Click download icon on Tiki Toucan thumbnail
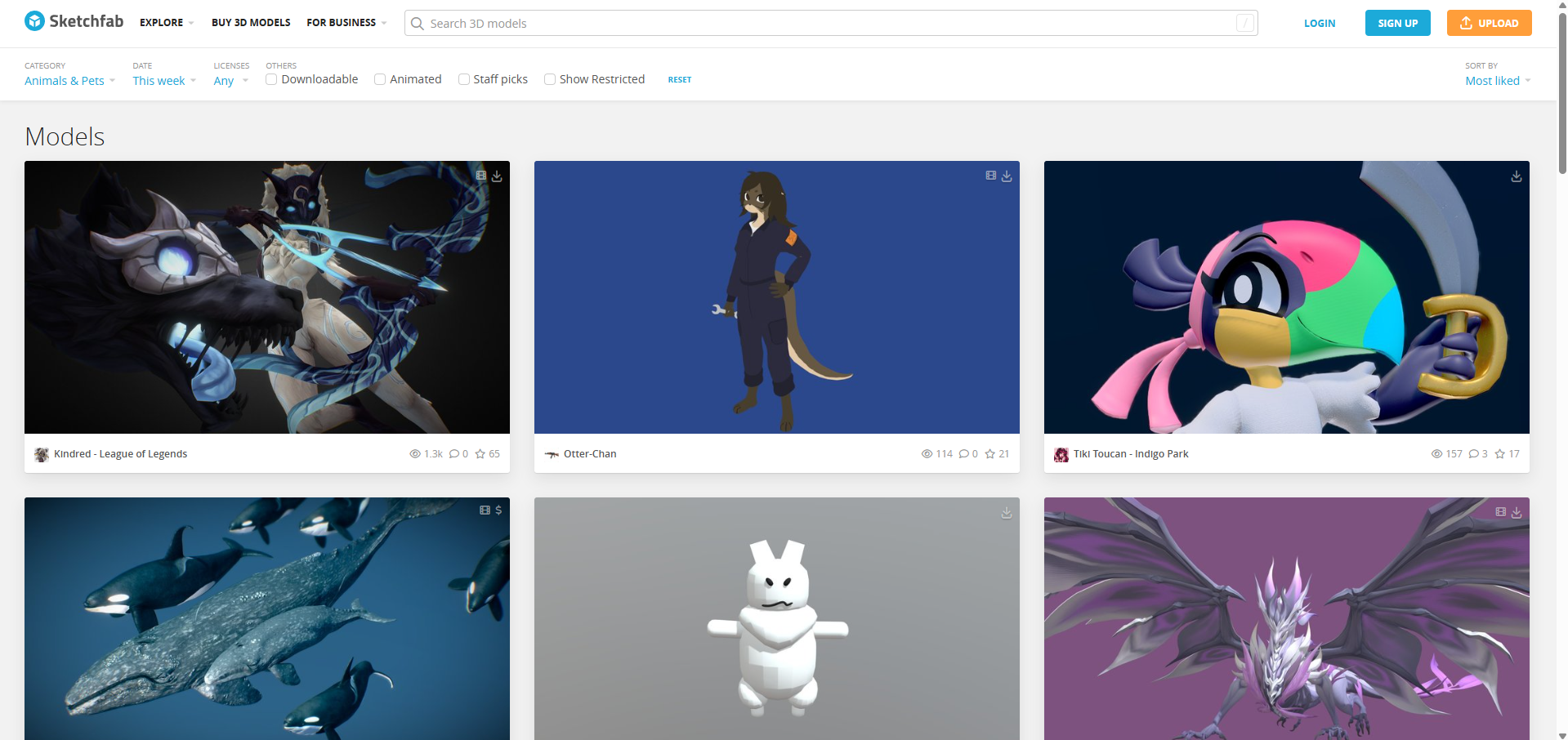 click(x=1516, y=176)
